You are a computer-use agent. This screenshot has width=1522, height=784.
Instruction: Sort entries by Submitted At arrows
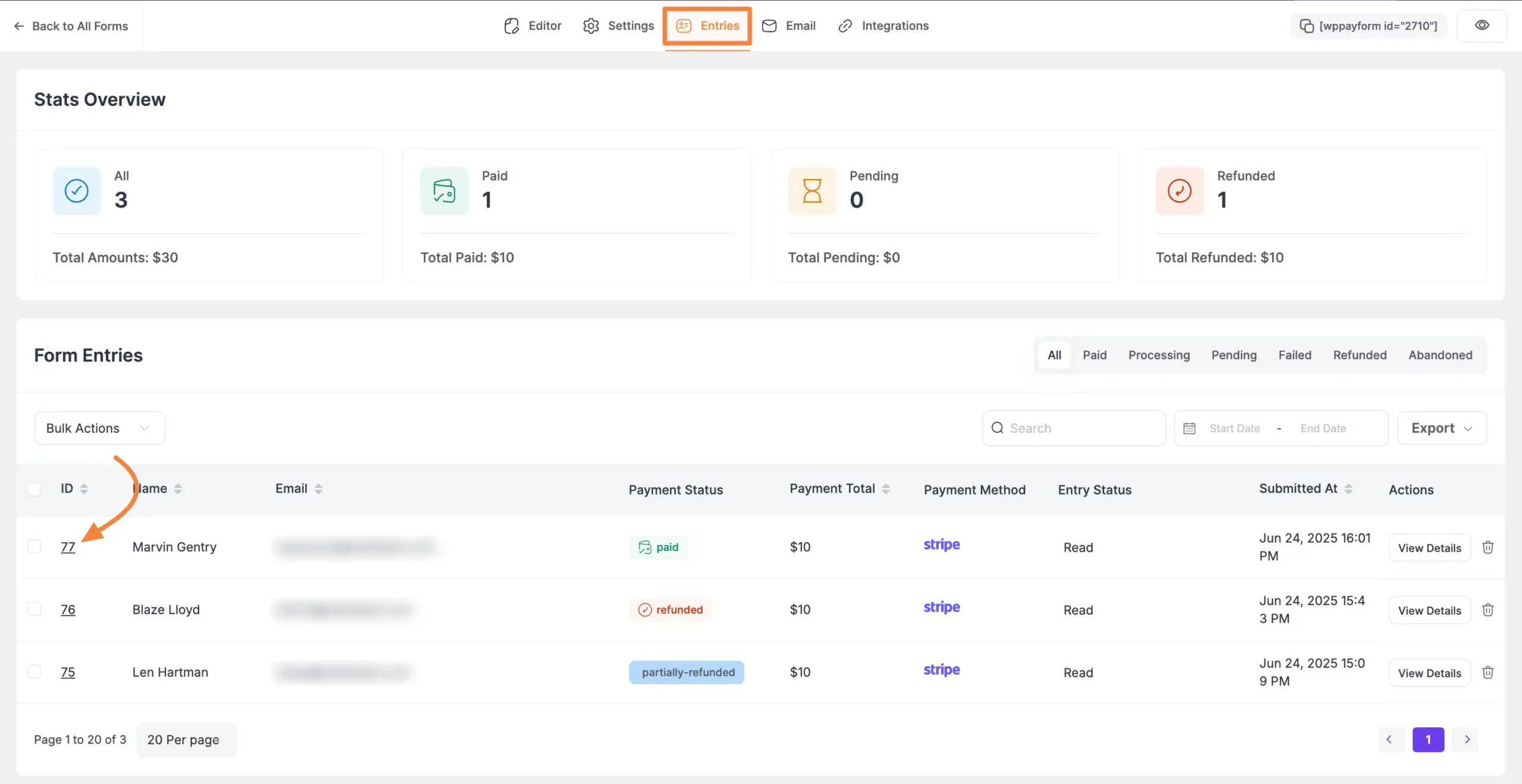click(x=1348, y=489)
